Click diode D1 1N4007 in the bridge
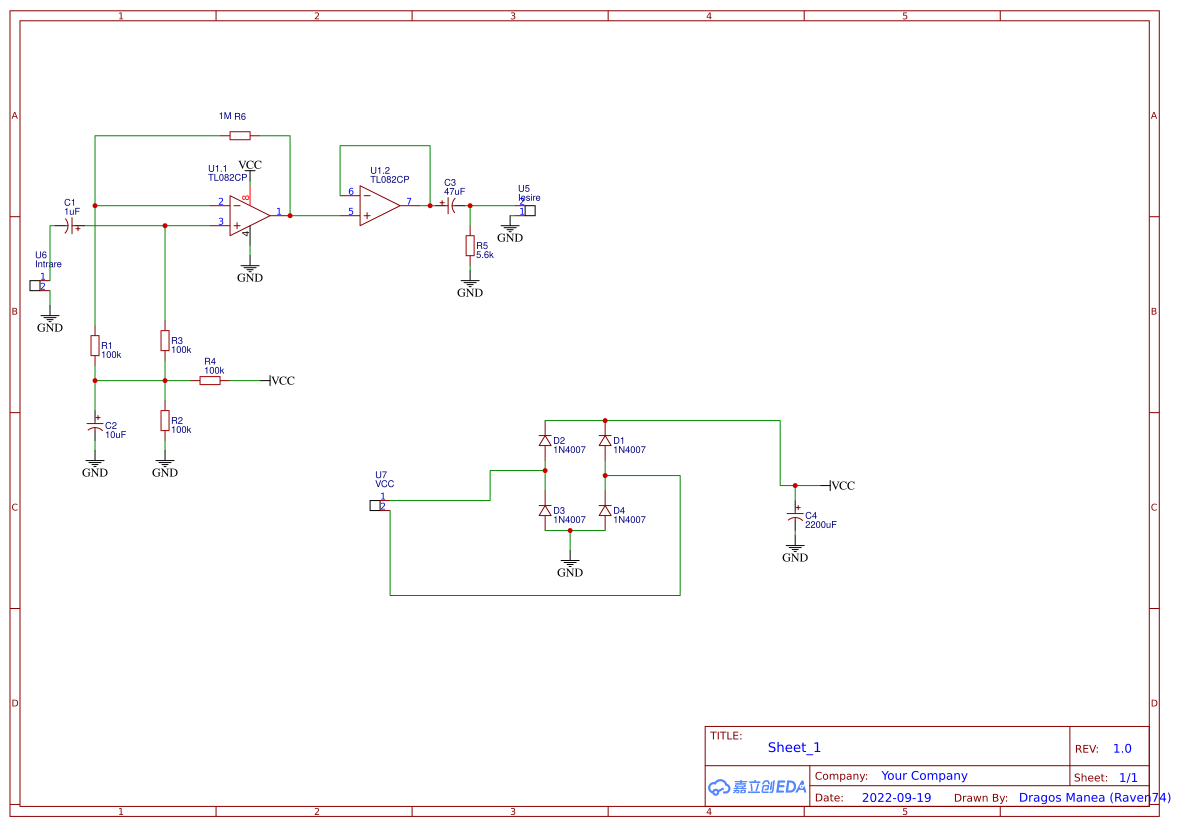This screenshot has height=827, width=1182. point(606,440)
